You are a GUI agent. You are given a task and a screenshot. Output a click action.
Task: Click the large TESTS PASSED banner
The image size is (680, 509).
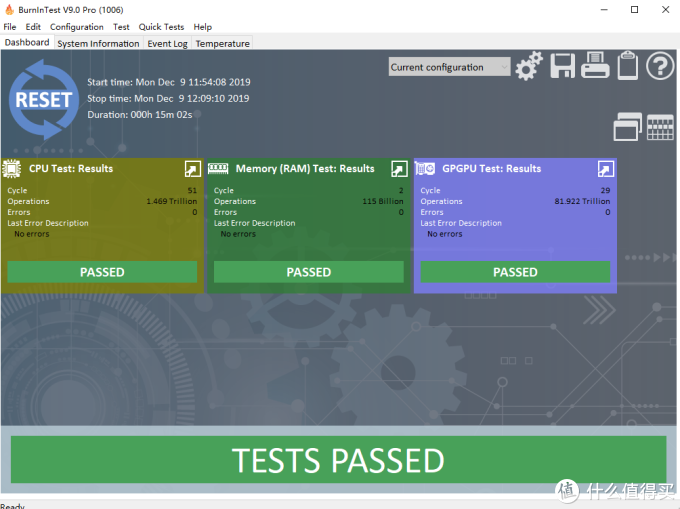pyautogui.click(x=338, y=460)
